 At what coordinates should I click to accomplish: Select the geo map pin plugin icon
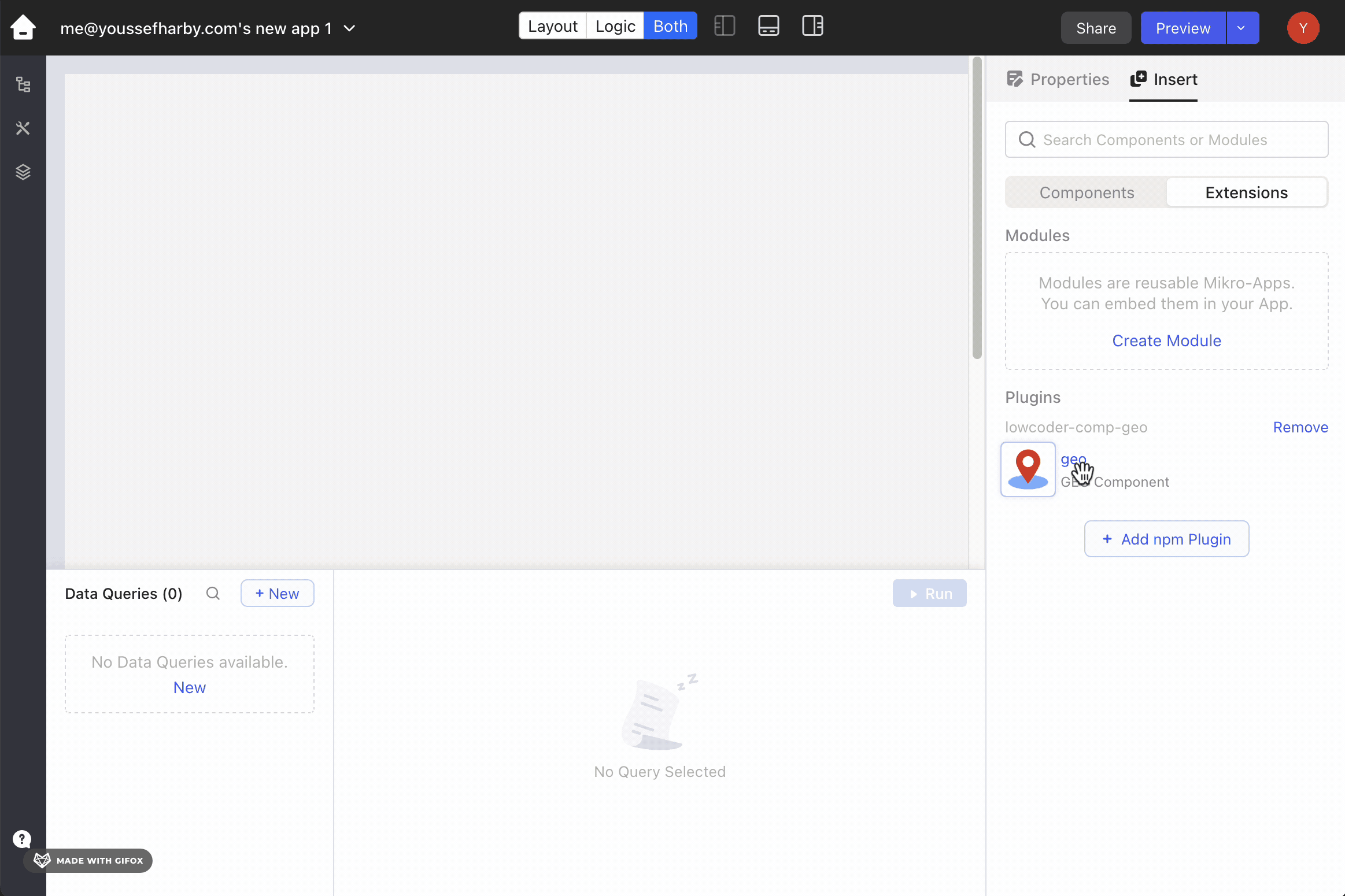1028,469
